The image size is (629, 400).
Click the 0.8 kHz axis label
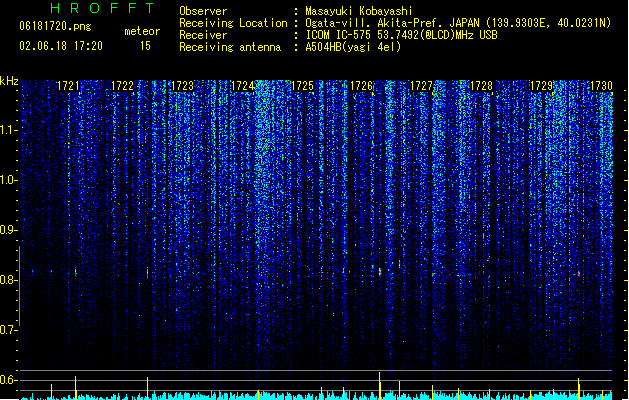point(8,280)
